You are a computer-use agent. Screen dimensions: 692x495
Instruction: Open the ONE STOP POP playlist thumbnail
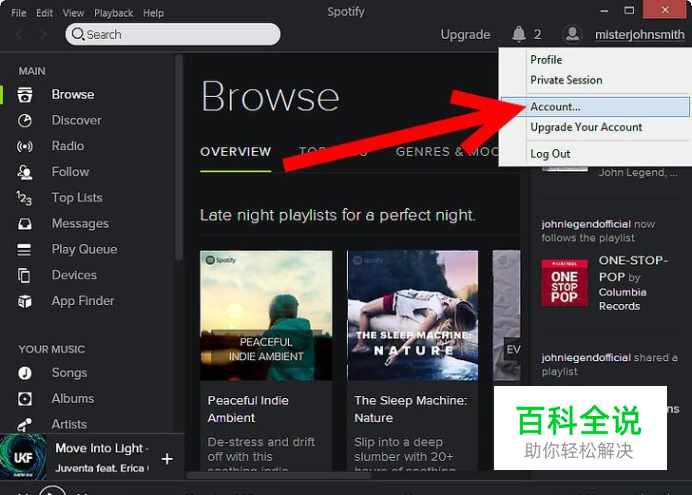click(564, 283)
